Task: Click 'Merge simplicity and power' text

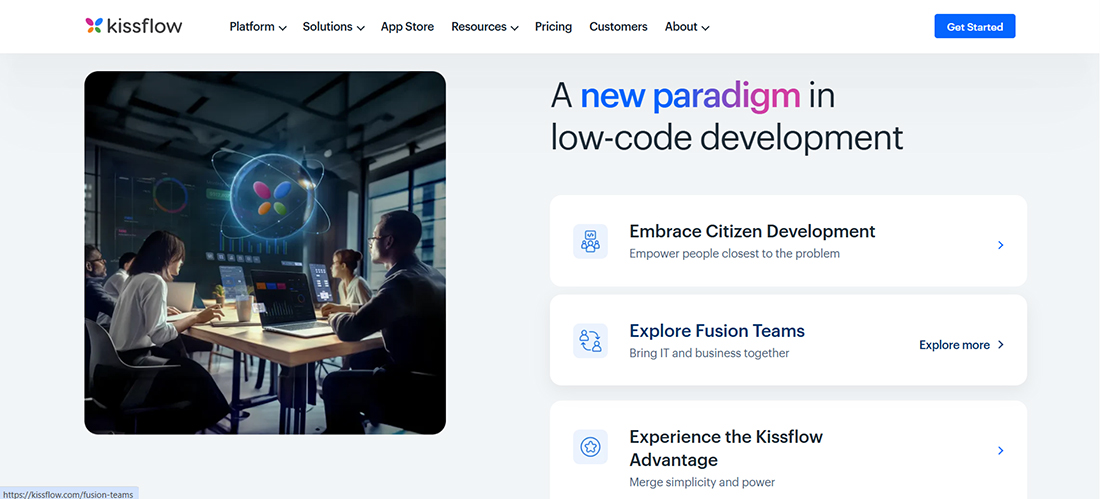Action: pyautogui.click(x=702, y=482)
